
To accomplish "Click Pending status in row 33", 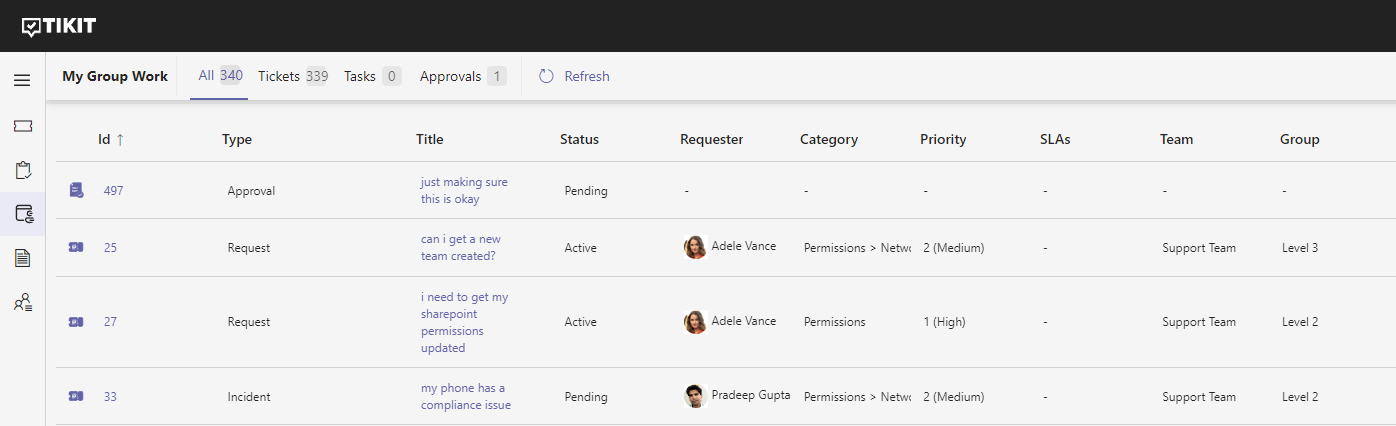I will point(586,397).
